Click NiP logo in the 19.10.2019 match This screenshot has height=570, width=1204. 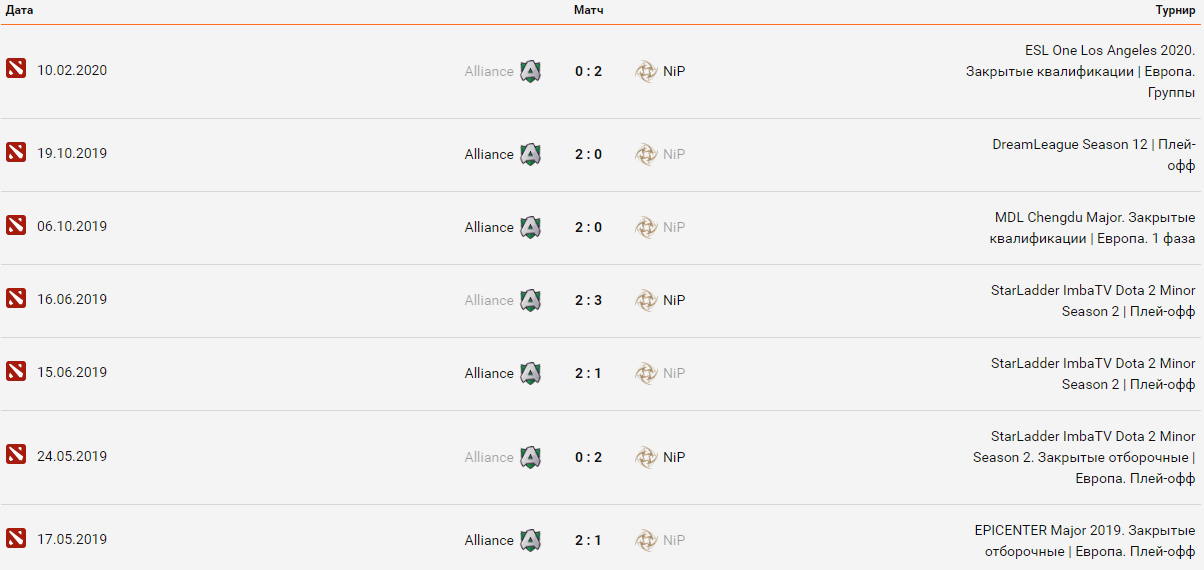pyautogui.click(x=646, y=154)
